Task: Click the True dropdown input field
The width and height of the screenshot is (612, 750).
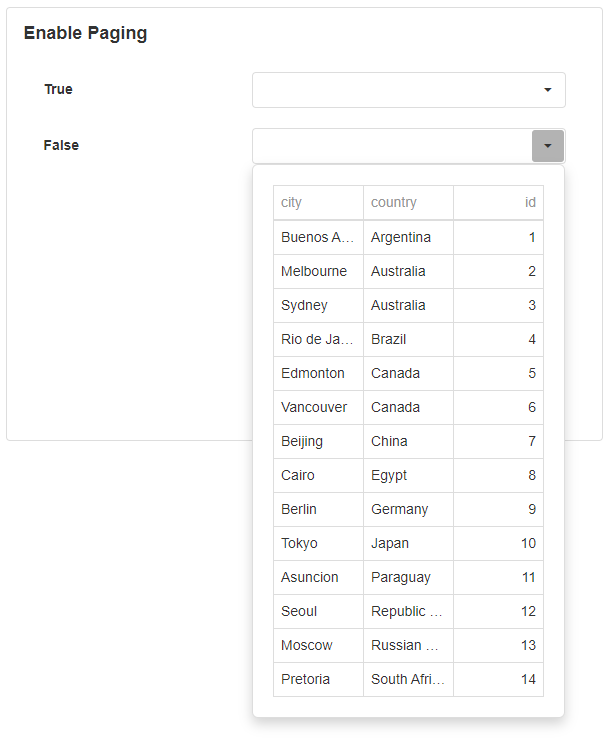Action: (x=392, y=90)
